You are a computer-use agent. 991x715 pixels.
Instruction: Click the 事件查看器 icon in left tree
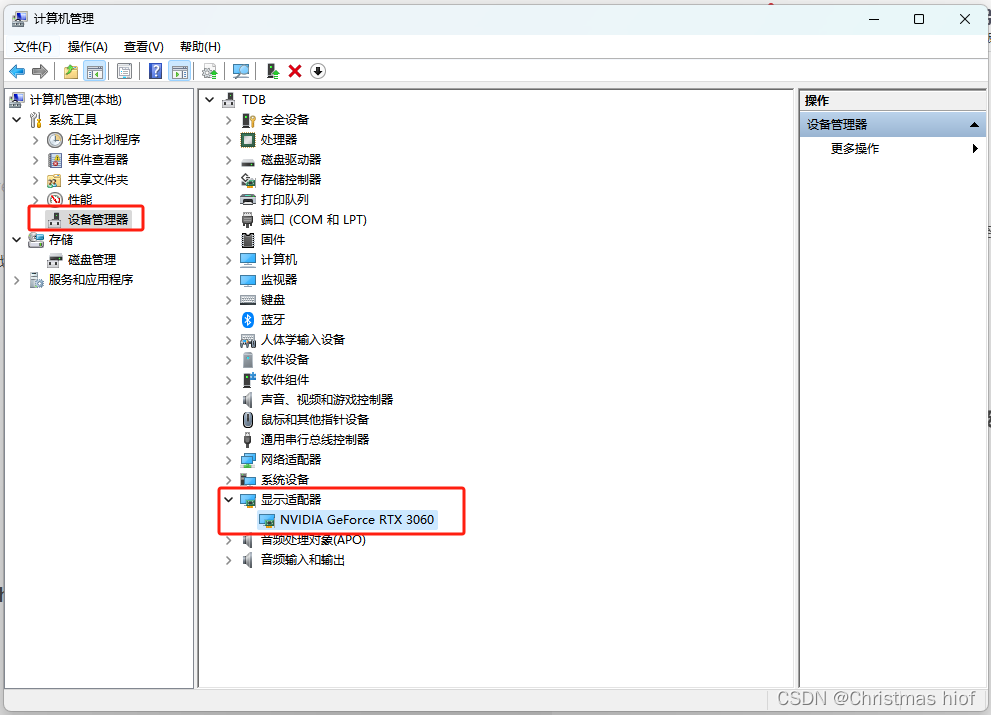tap(55, 160)
